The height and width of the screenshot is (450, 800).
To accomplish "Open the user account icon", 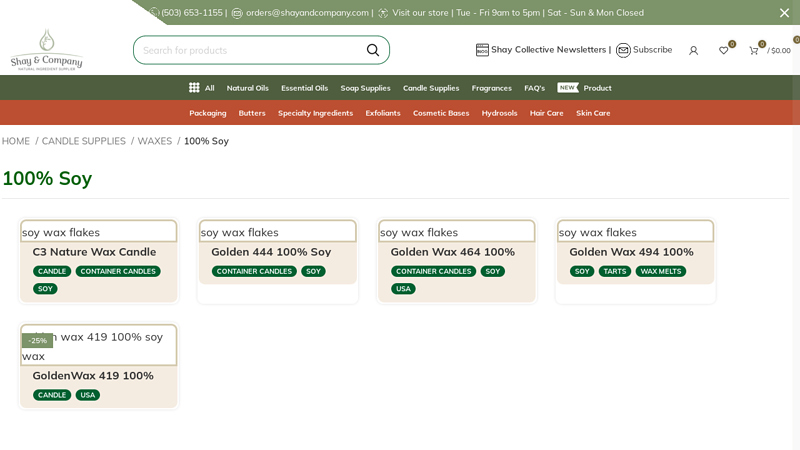I will tap(693, 50).
